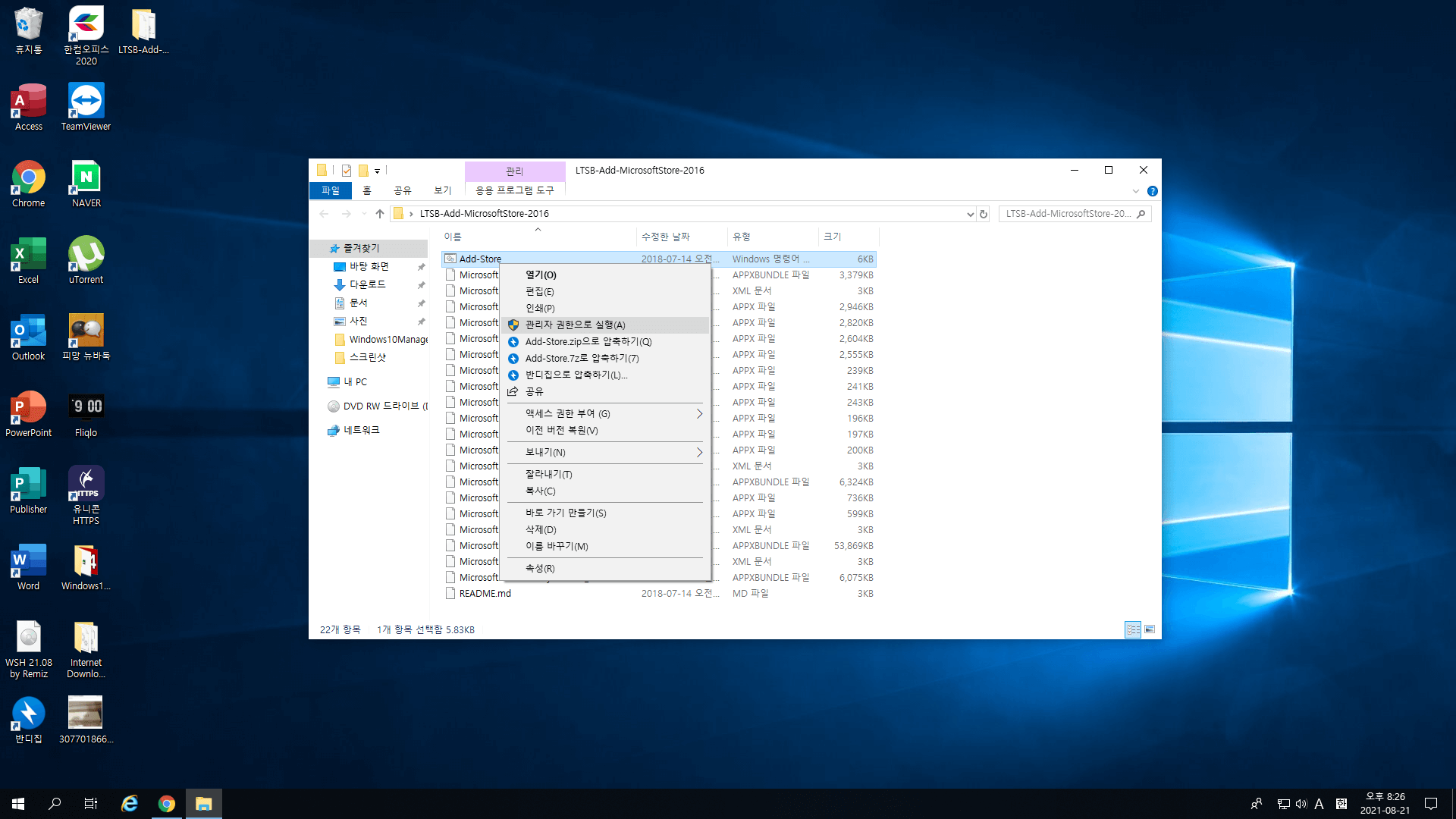Open the Recycle Bin desktop icon
This screenshot has width=1456, height=819.
click(29, 30)
